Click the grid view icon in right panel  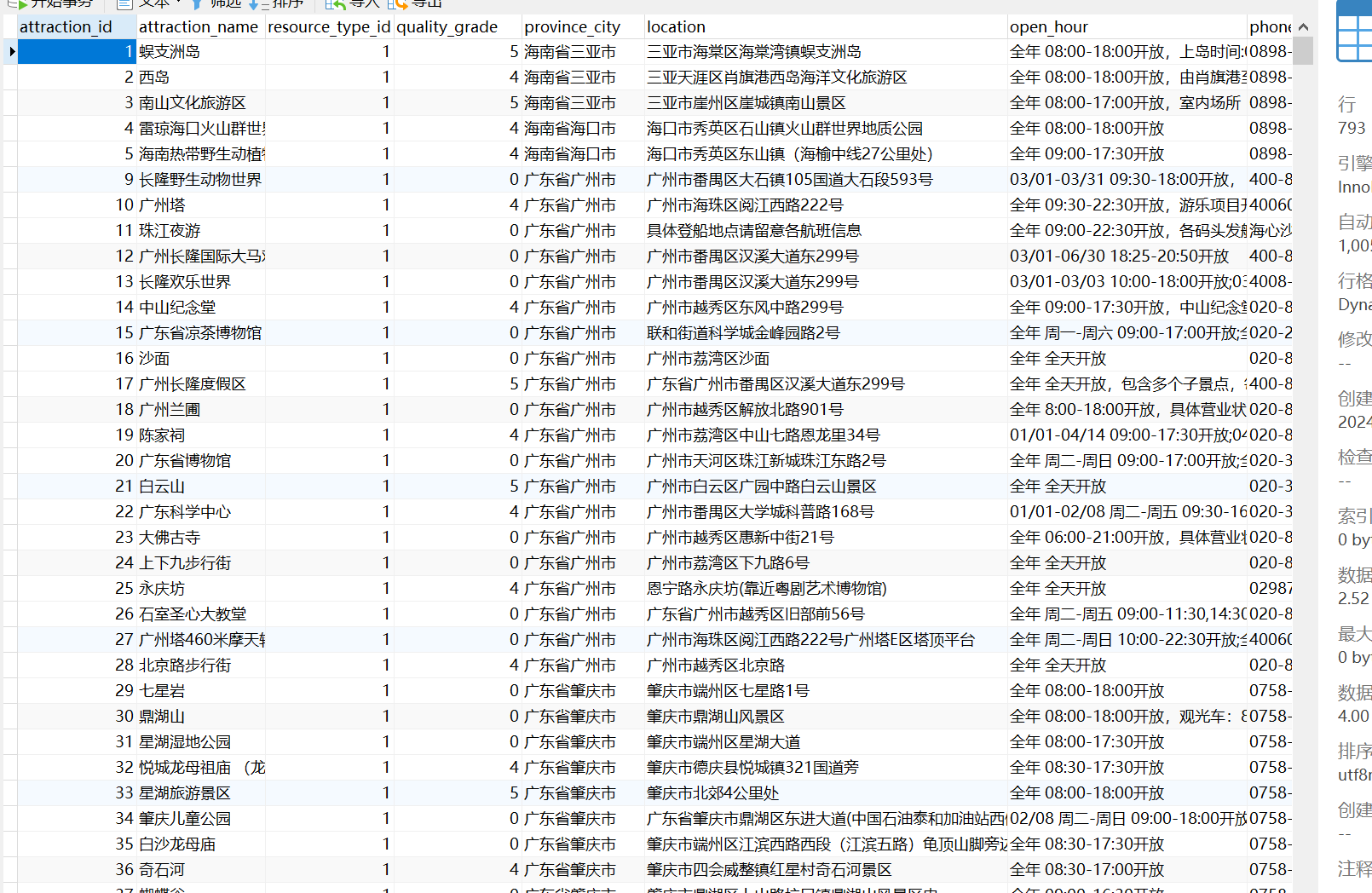(x=1355, y=31)
